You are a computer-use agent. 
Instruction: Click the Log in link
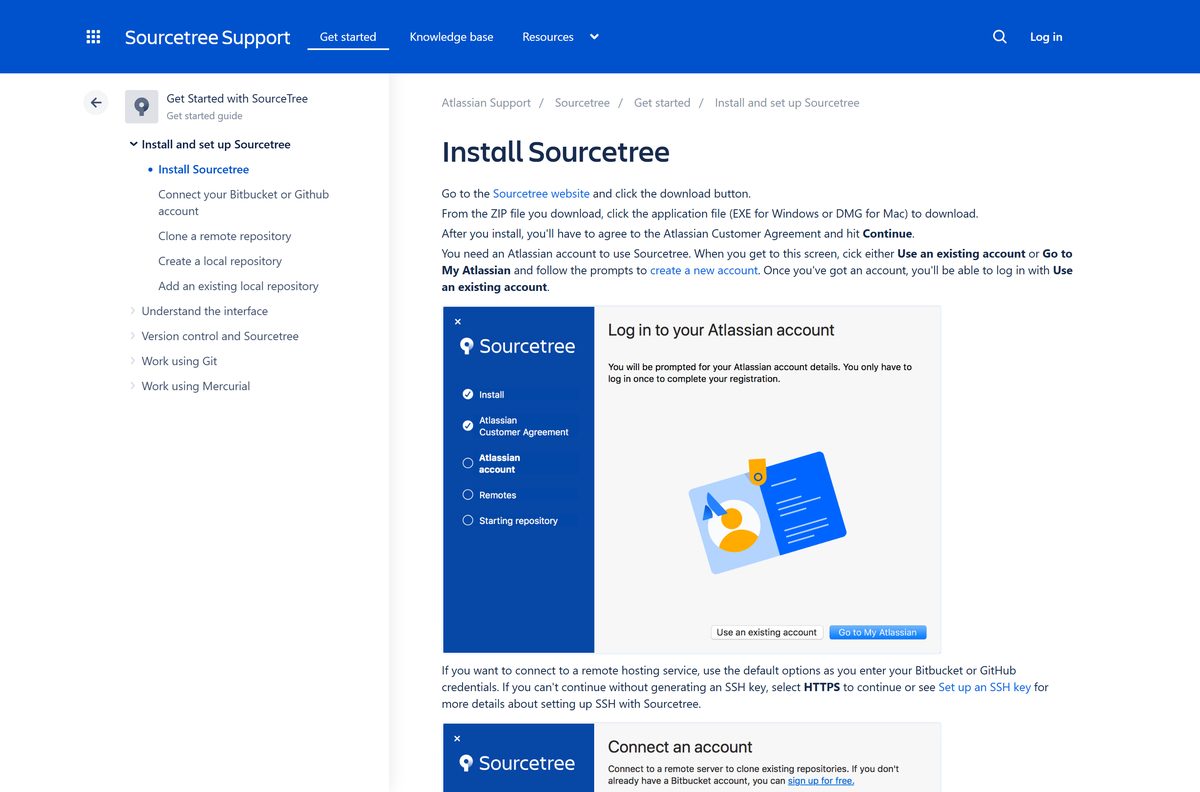(1046, 37)
